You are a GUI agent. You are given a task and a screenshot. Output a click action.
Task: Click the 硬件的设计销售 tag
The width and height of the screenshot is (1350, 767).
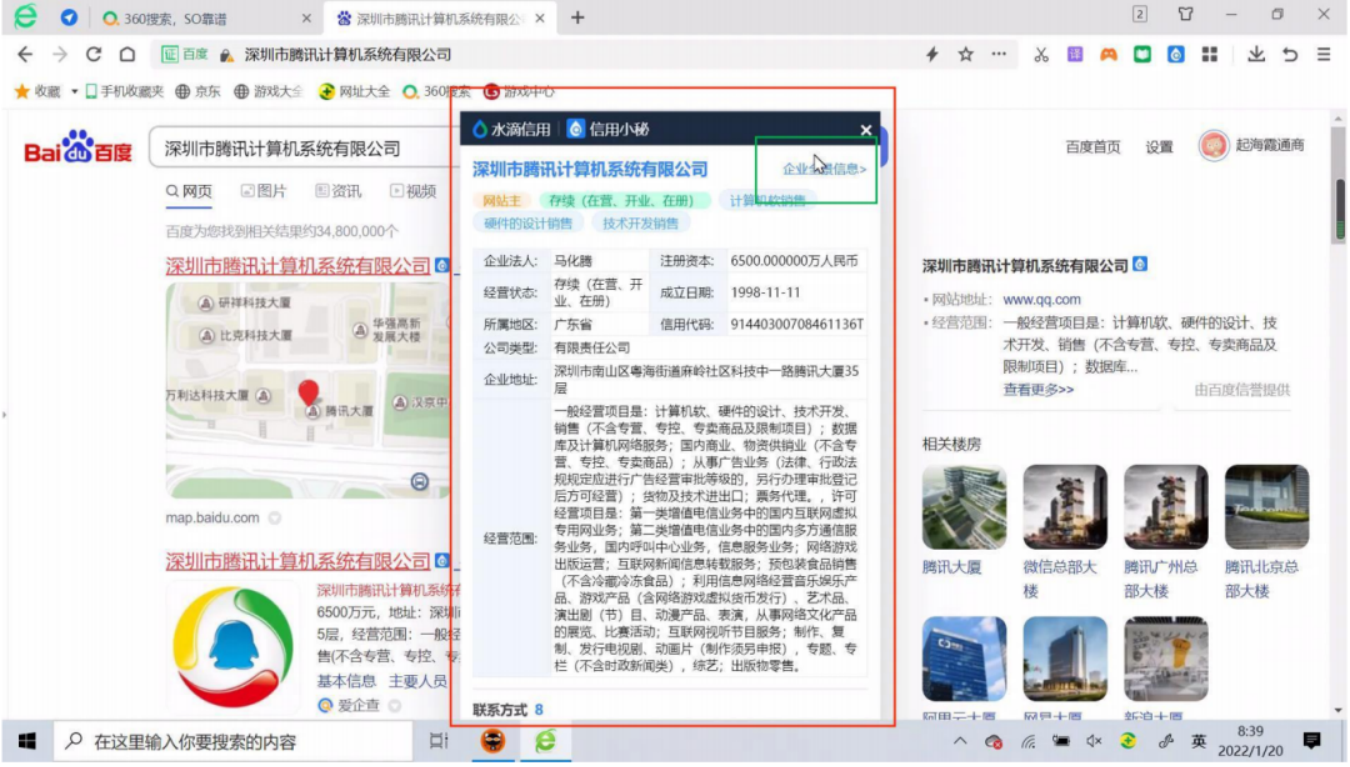point(528,223)
